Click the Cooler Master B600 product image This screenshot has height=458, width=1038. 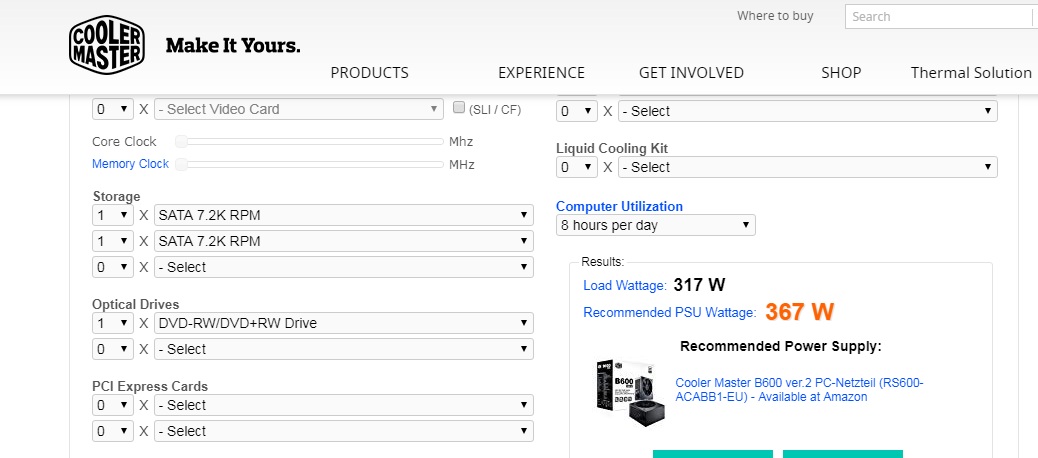tap(629, 390)
